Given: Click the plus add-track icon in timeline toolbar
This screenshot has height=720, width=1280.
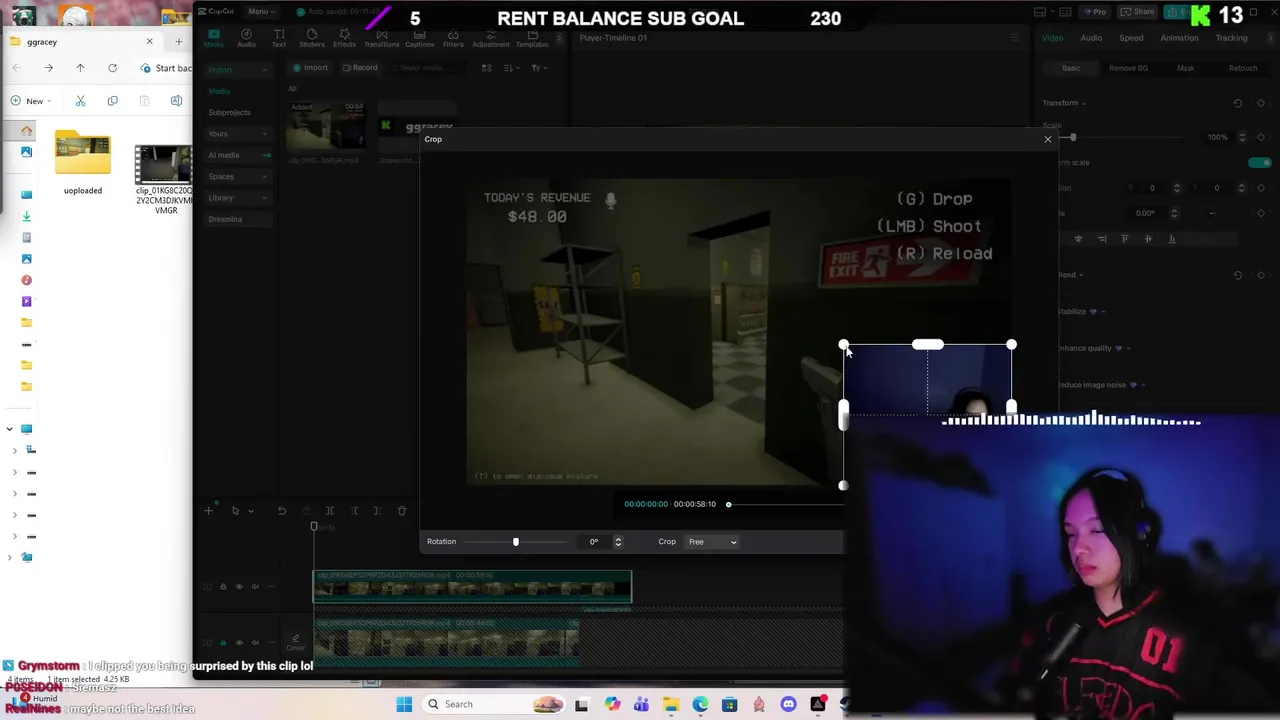Looking at the screenshot, I should point(209,511).
